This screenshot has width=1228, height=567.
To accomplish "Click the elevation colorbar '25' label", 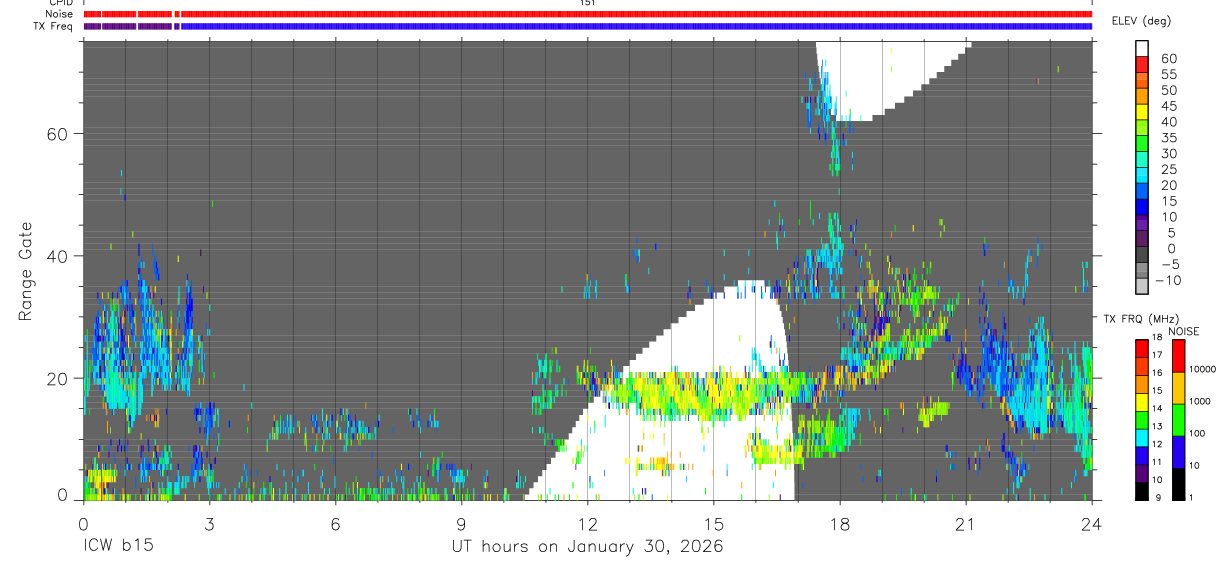I will tap(1169, 170).
